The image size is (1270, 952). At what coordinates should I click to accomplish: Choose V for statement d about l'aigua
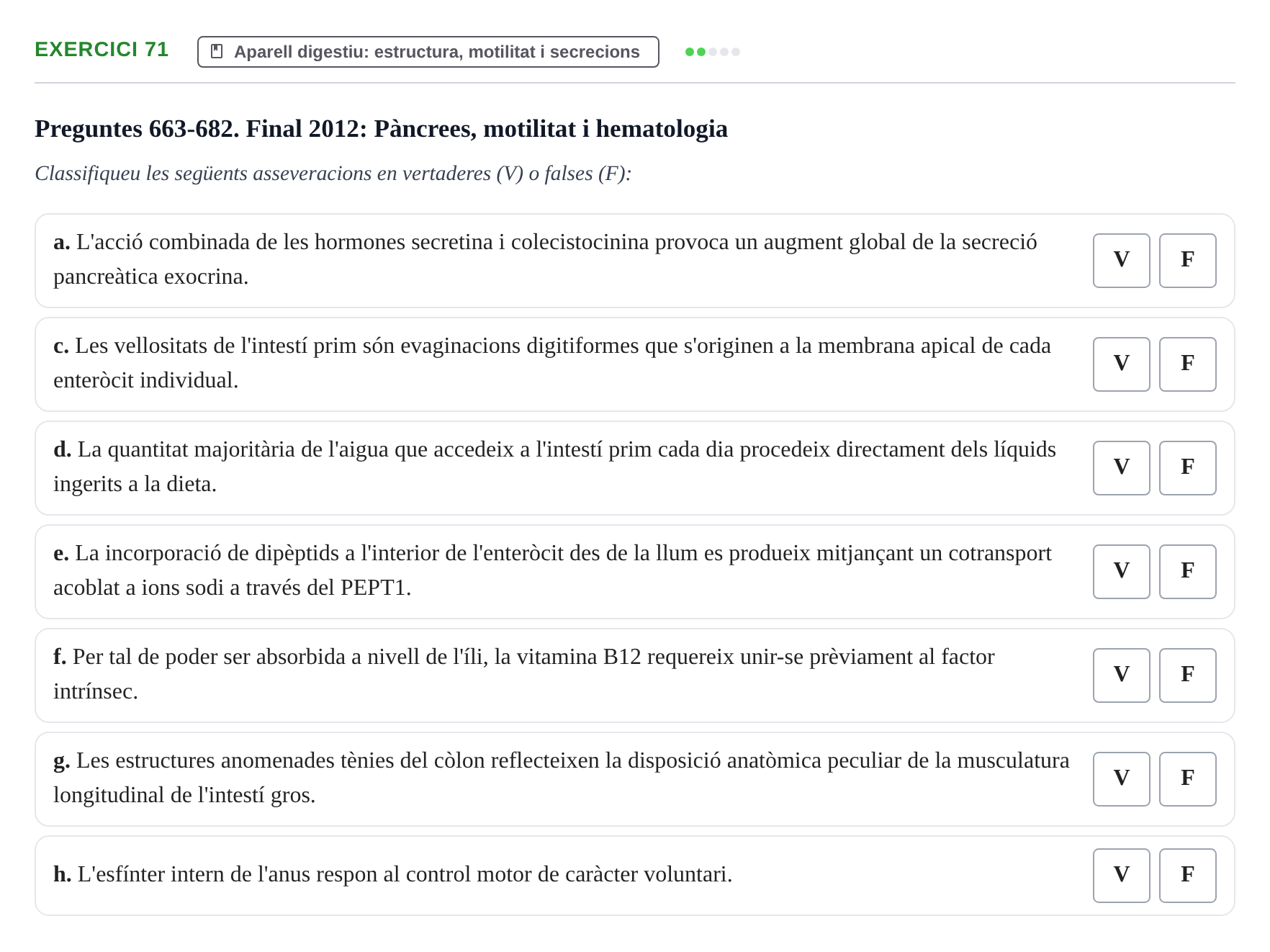click(x=1121, y=467)
